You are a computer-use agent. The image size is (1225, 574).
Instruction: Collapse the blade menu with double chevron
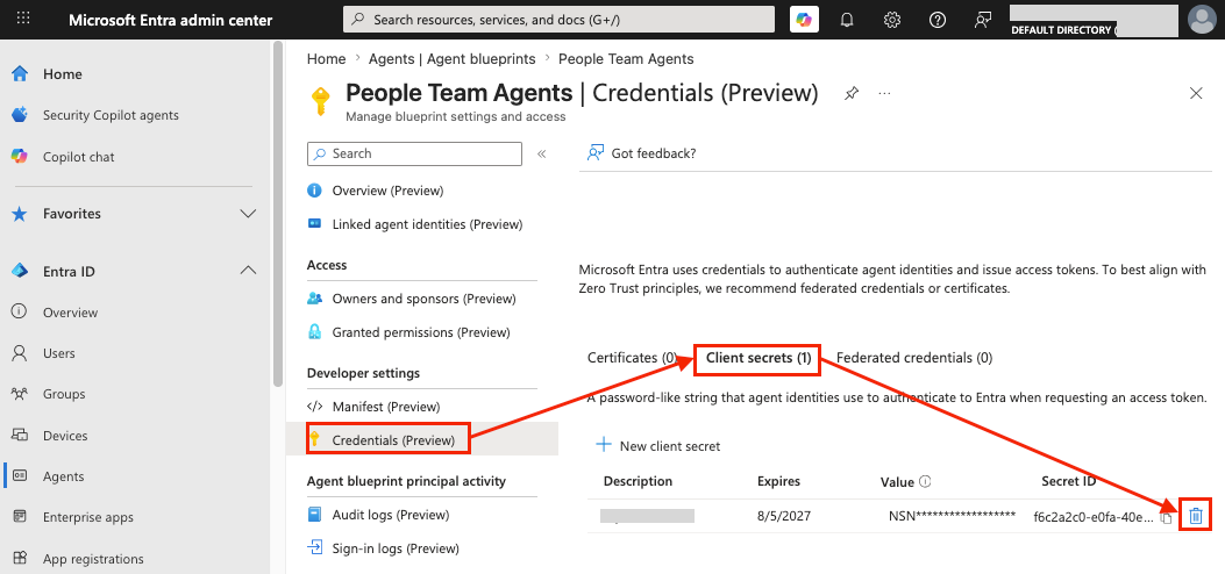coord(542,154)
